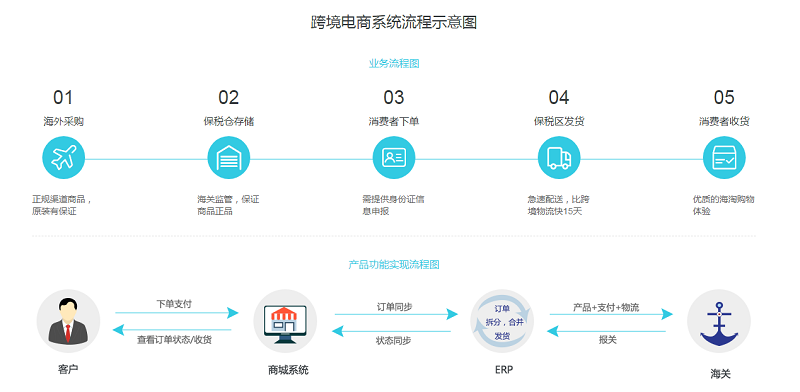Select the delivery truck icon for 保税区发货
800x392 pixels.
coord(559,158)
